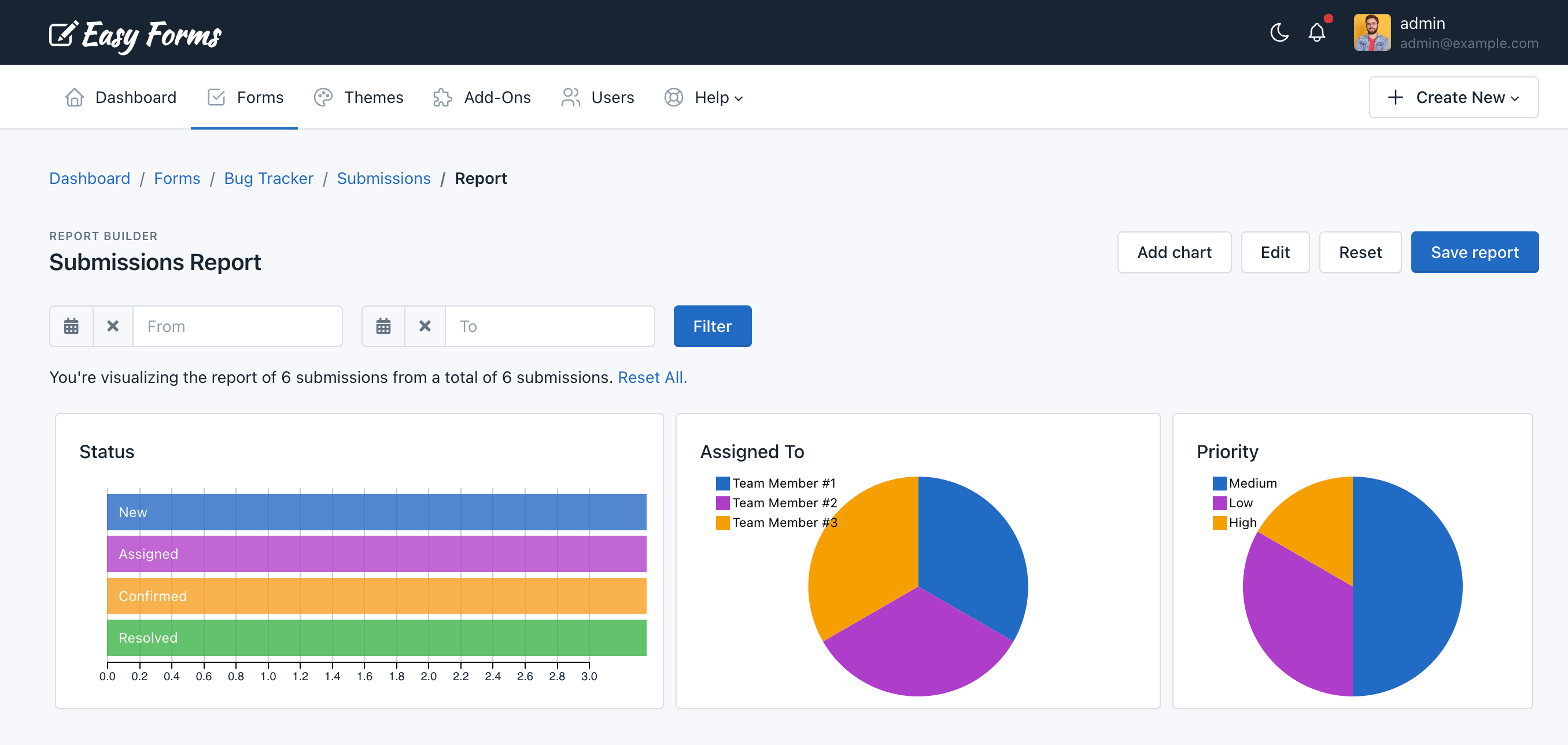Screen dimensions: 1568x745
Task: Click the Filter button
Action: 712,326
